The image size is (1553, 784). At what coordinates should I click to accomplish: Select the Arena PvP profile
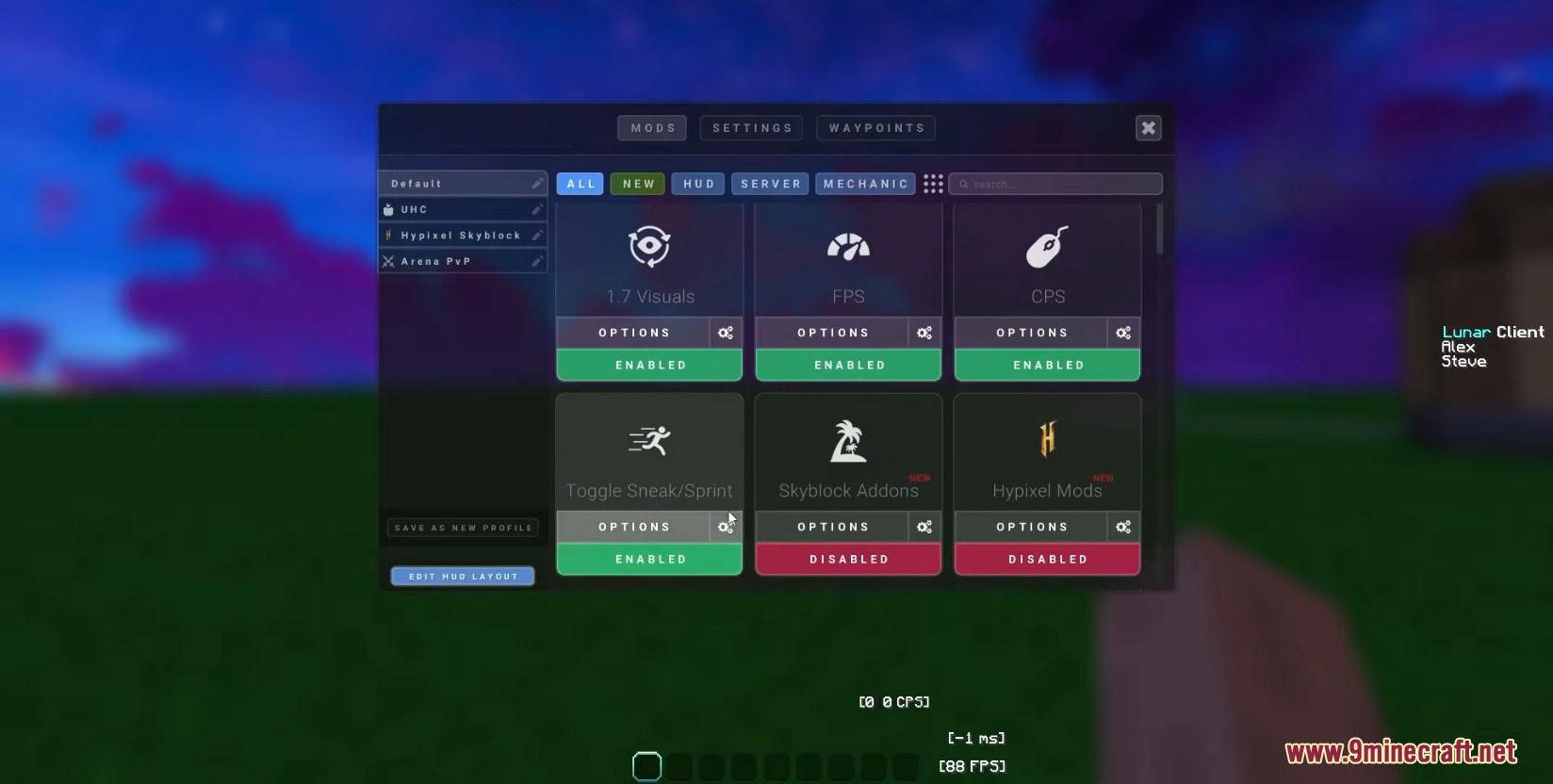(463, 261)
